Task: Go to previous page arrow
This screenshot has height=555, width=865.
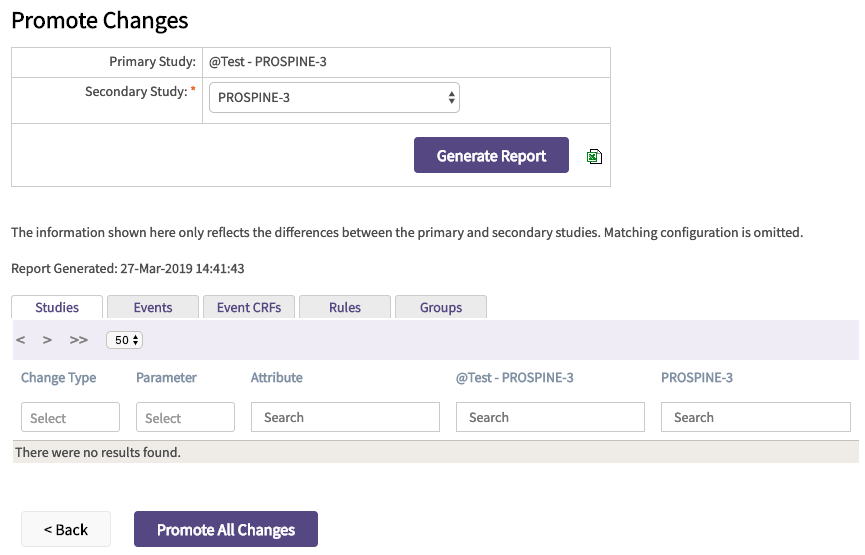Action: 21,340
